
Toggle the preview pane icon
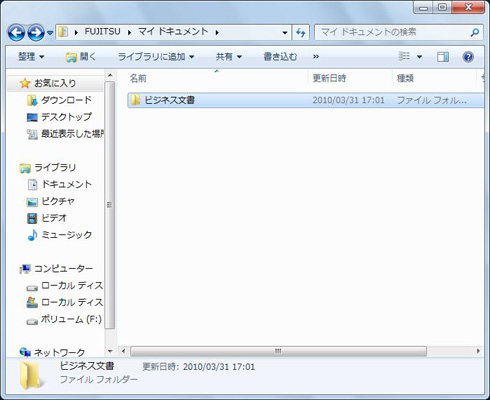(x=443, y=57)
